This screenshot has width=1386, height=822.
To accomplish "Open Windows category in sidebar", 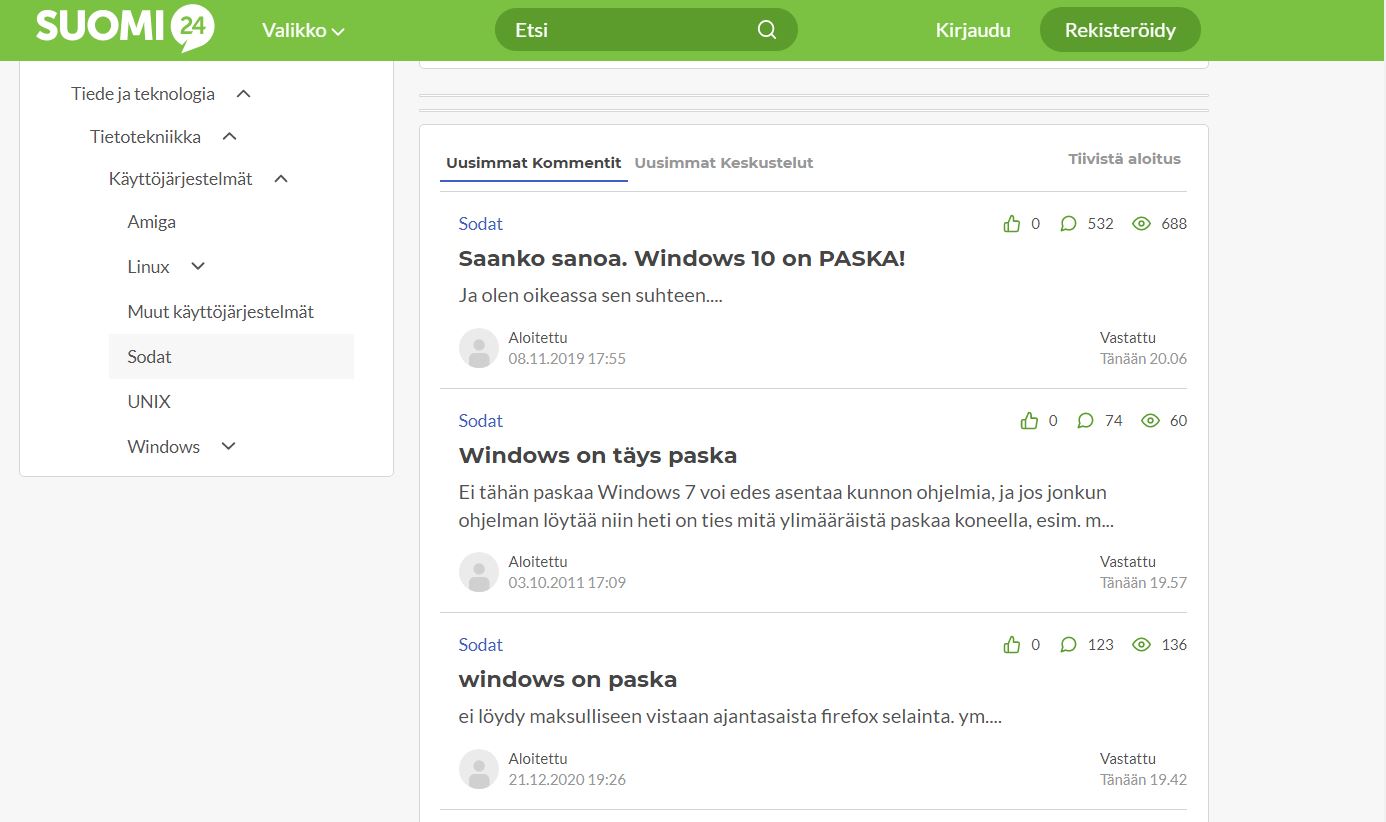I will (x=164, y=447).
